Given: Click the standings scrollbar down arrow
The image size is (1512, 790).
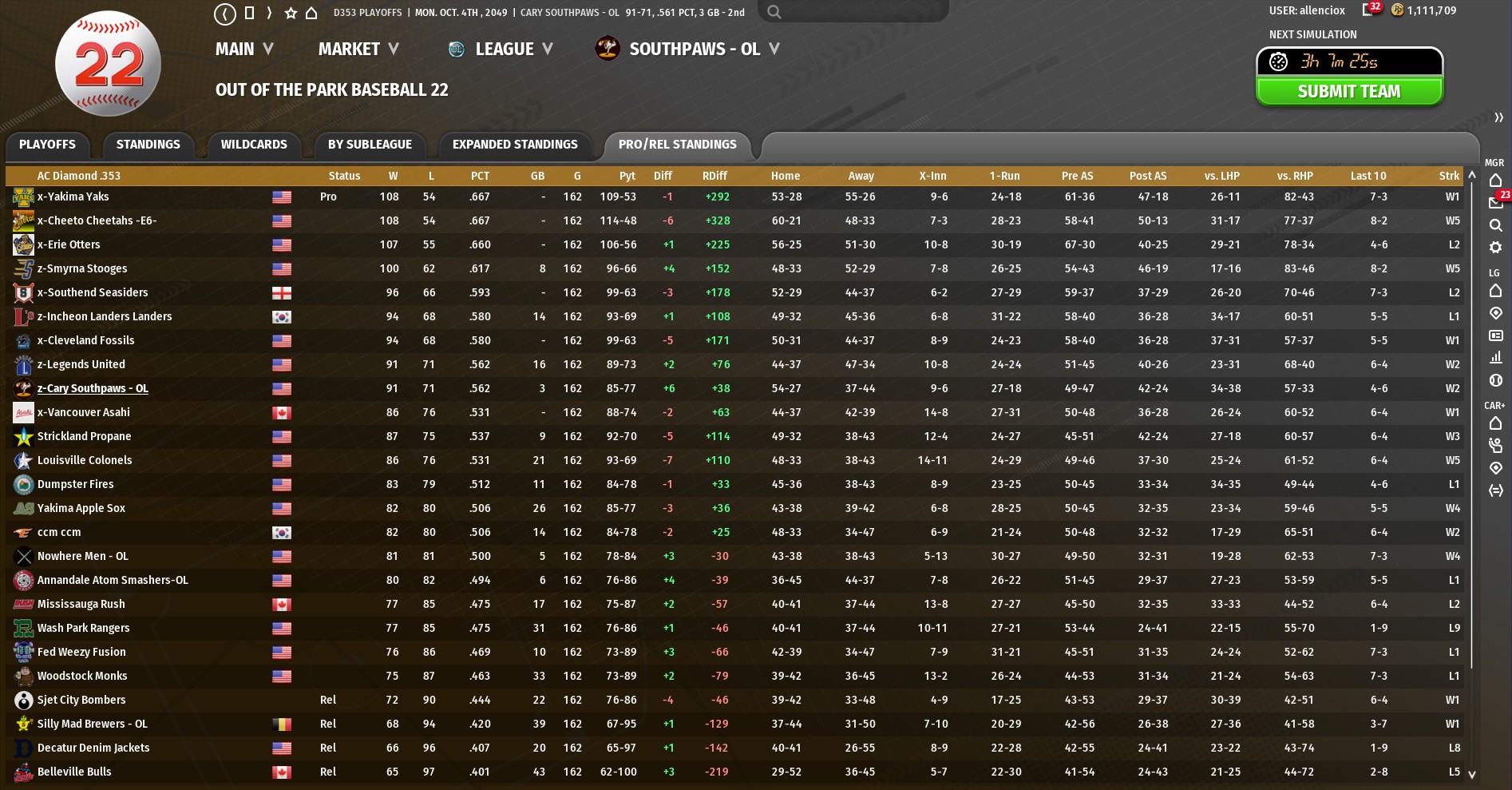Looking at the screenshot, I should 1472,774.
